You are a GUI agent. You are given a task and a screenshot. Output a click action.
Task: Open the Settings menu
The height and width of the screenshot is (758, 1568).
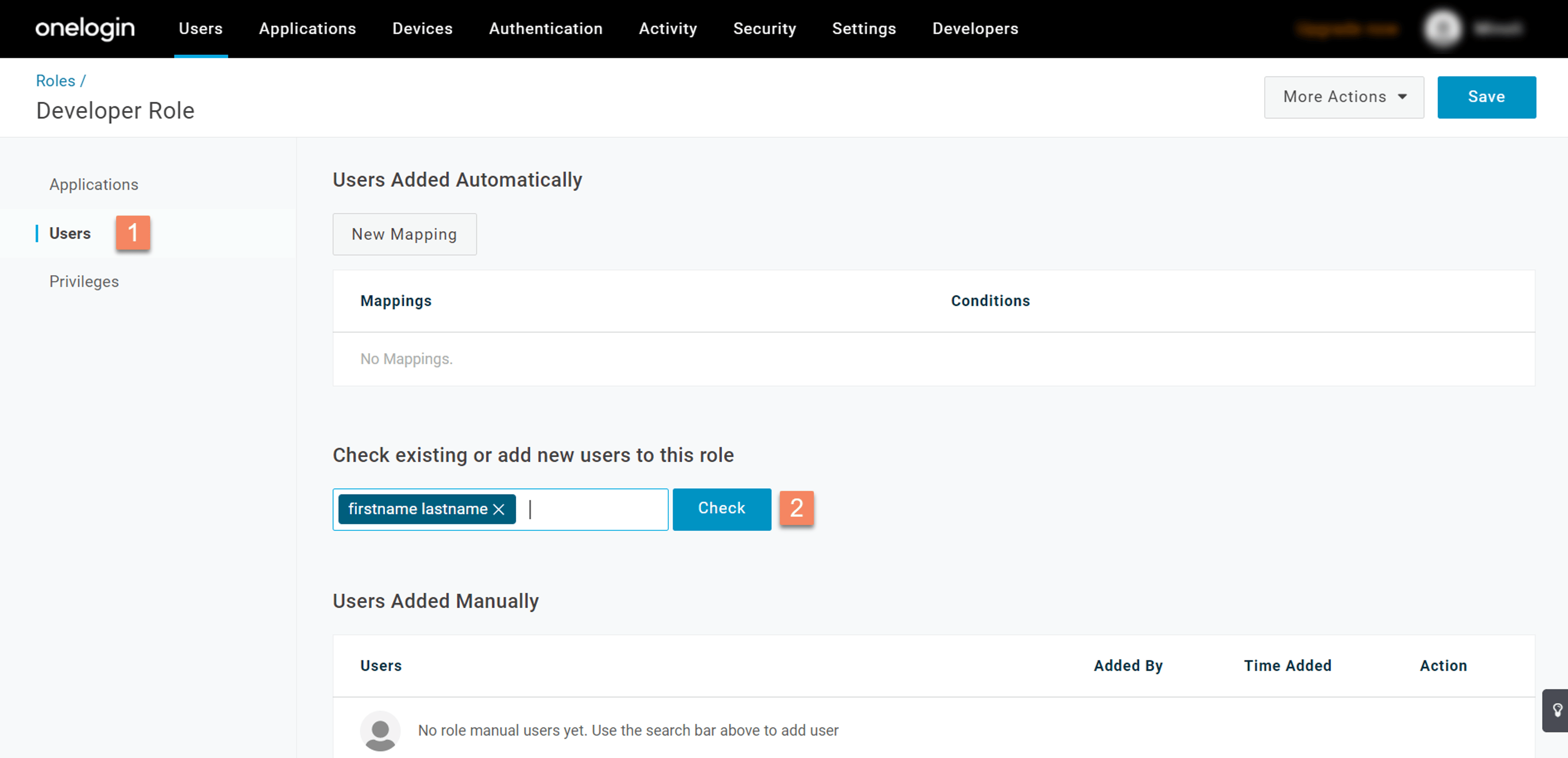coord(864,29)
